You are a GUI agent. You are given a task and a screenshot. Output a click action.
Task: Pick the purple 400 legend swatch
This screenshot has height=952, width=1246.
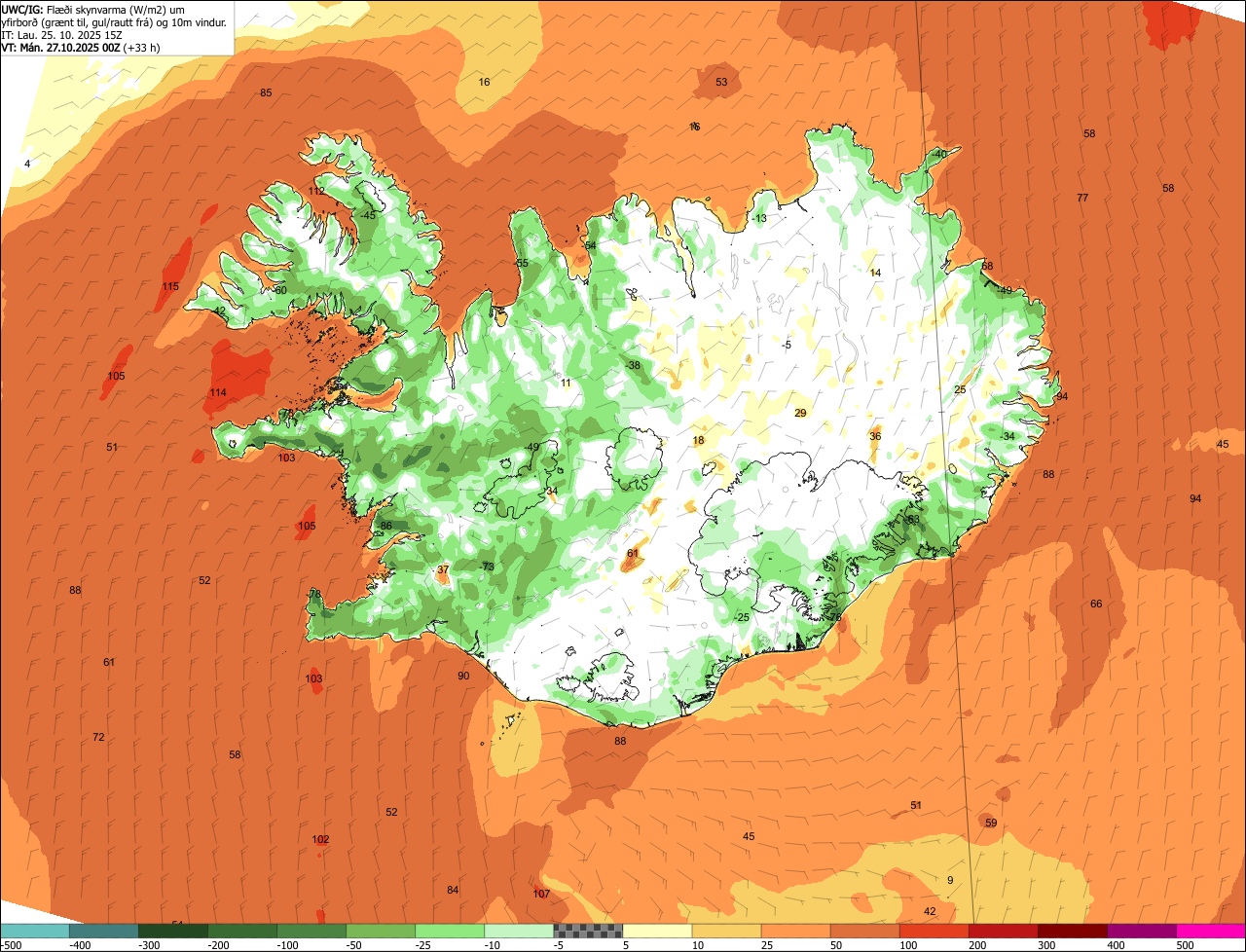click(1142, 932)
